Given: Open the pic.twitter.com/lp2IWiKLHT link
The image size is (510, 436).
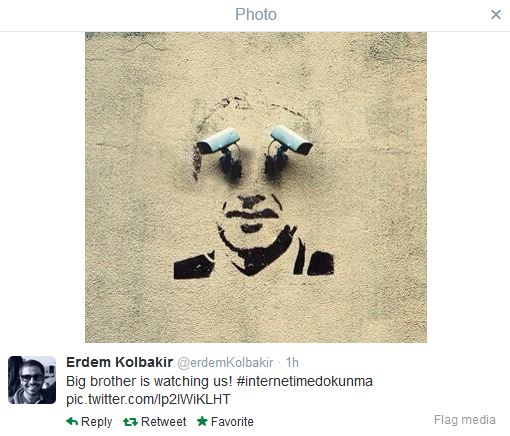Looking at the screenshot, I should pos(148,399).
